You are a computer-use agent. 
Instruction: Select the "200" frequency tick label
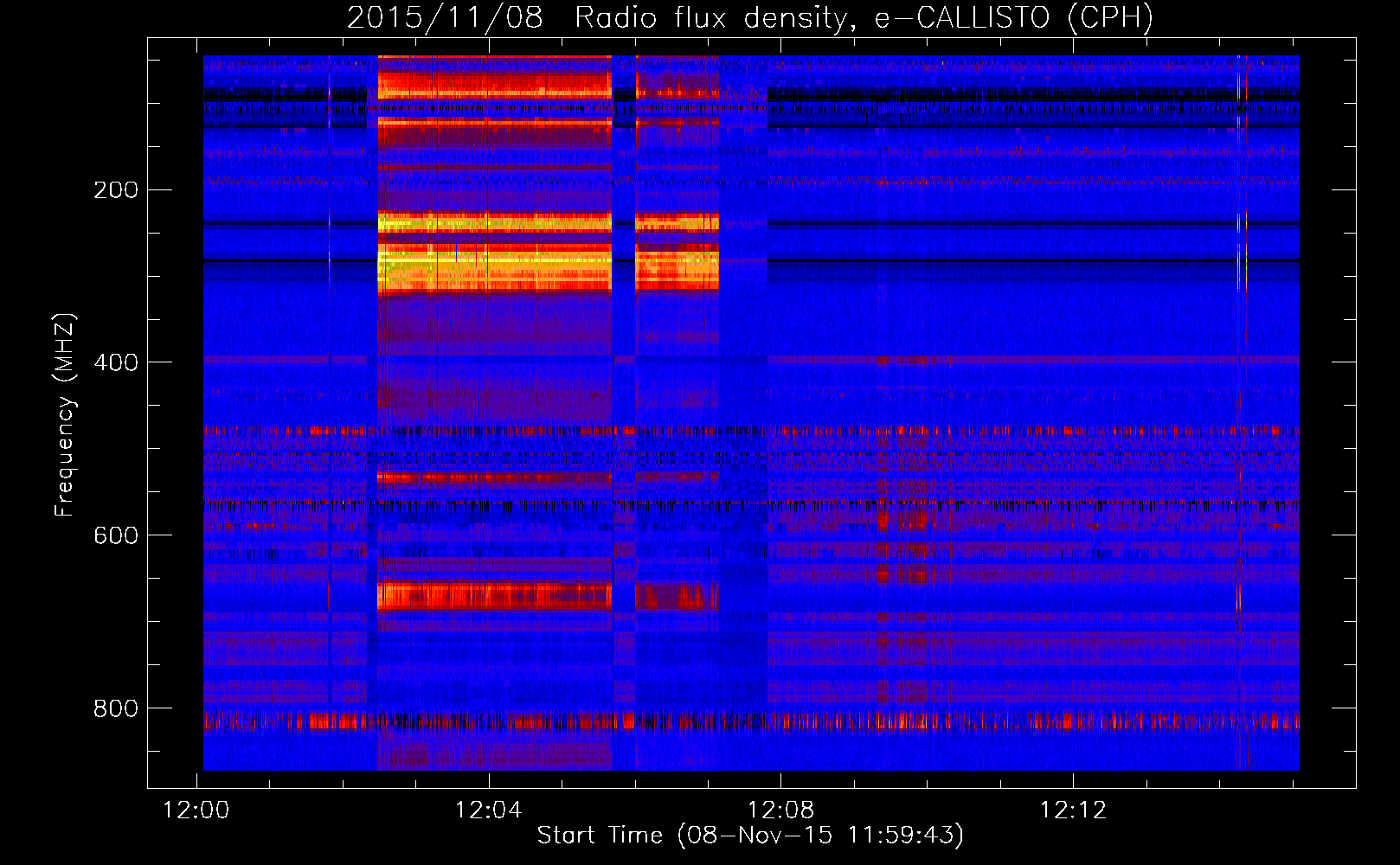116,190
